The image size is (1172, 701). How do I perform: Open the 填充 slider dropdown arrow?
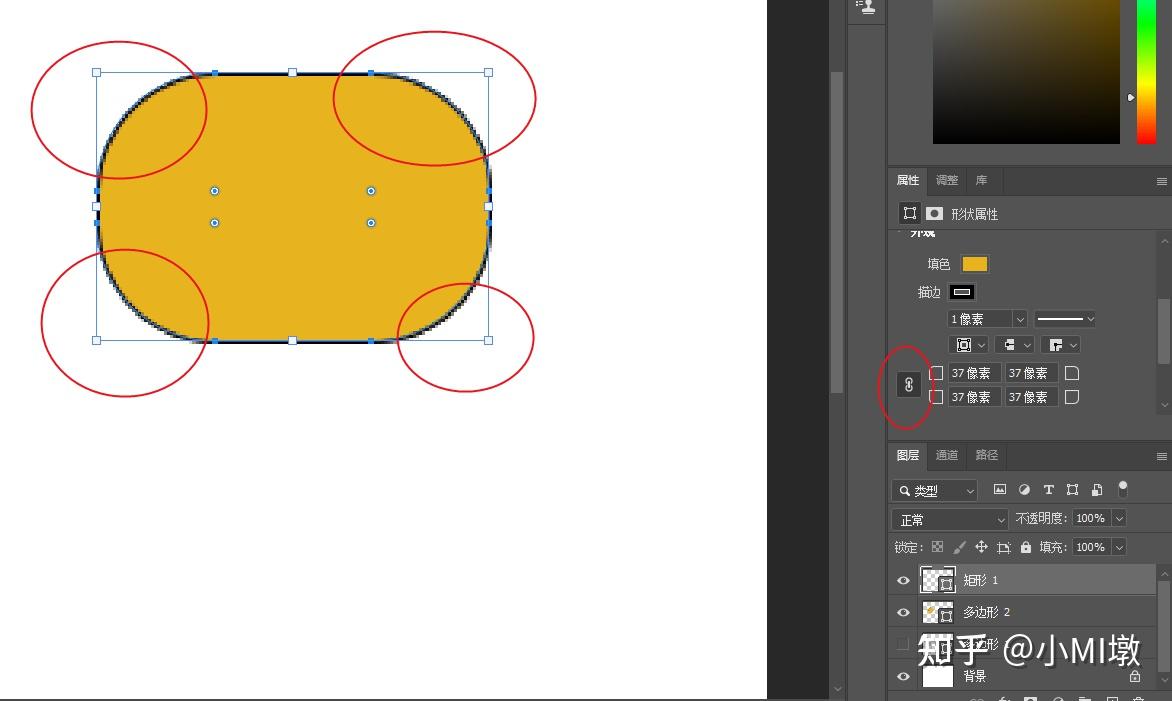1120,548
